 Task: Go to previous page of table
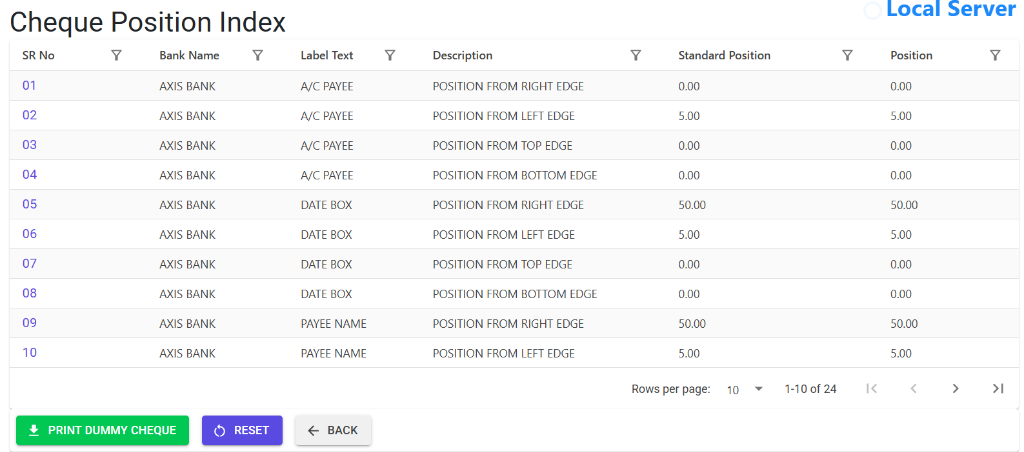pos(914,389)
